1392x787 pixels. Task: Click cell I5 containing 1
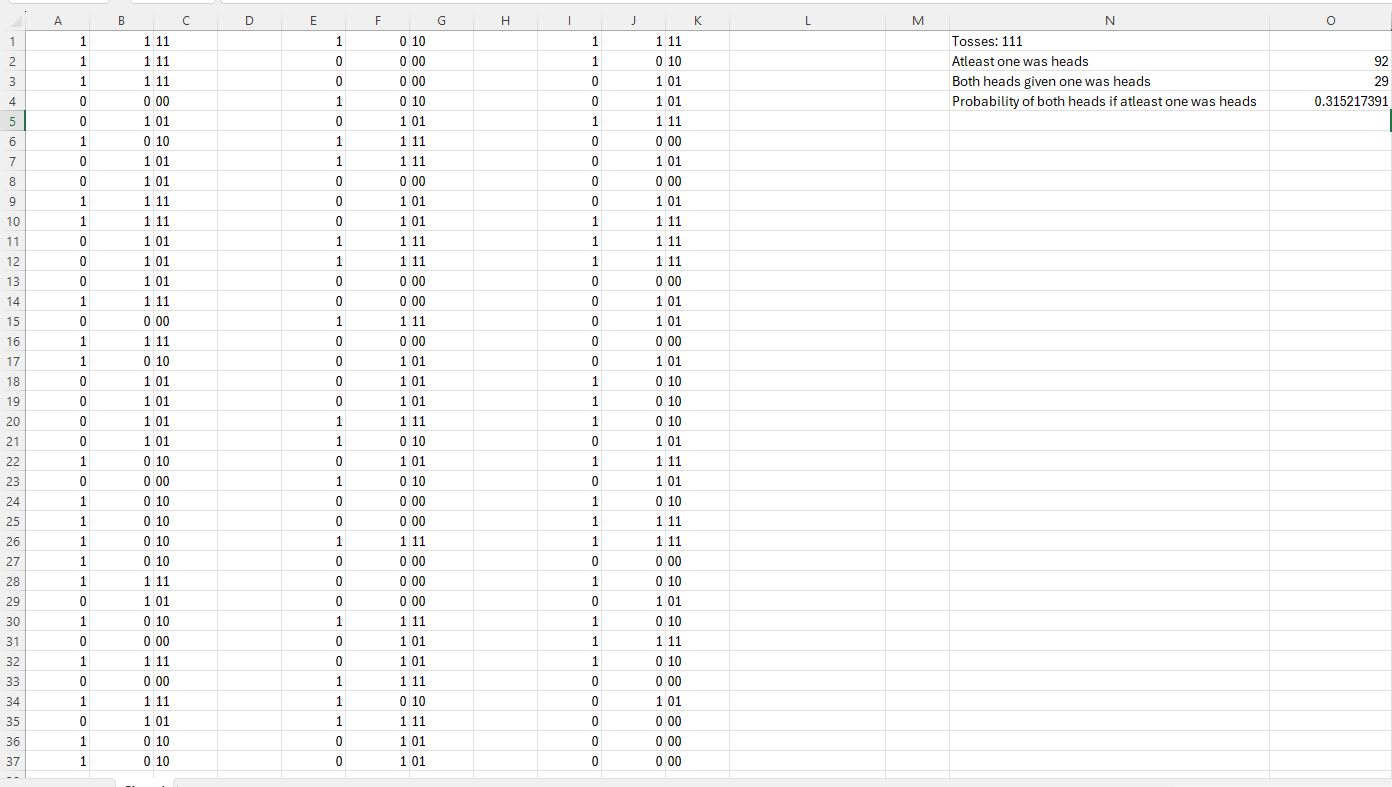tap(569, 121)
